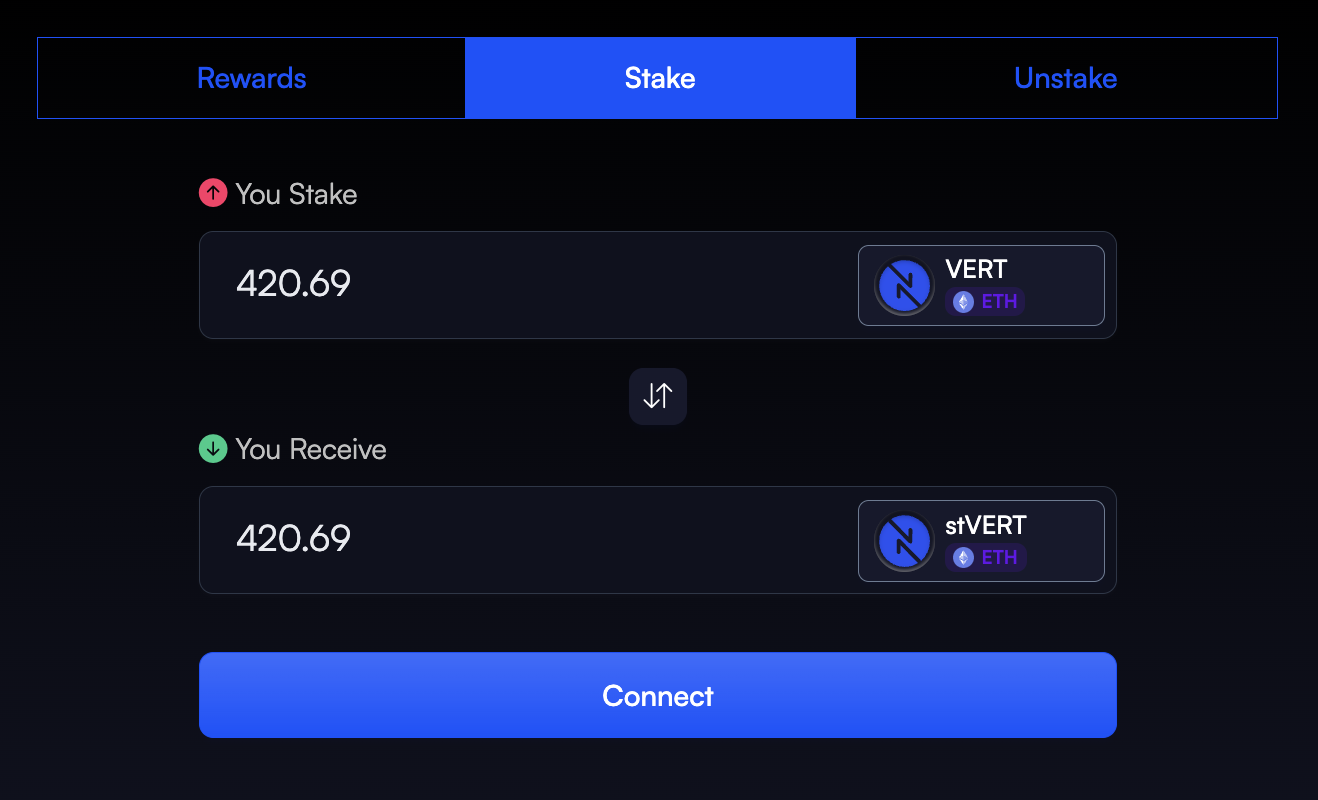
Task: Click the Ethereum icon under stVERT
Action: click(963, 557)
